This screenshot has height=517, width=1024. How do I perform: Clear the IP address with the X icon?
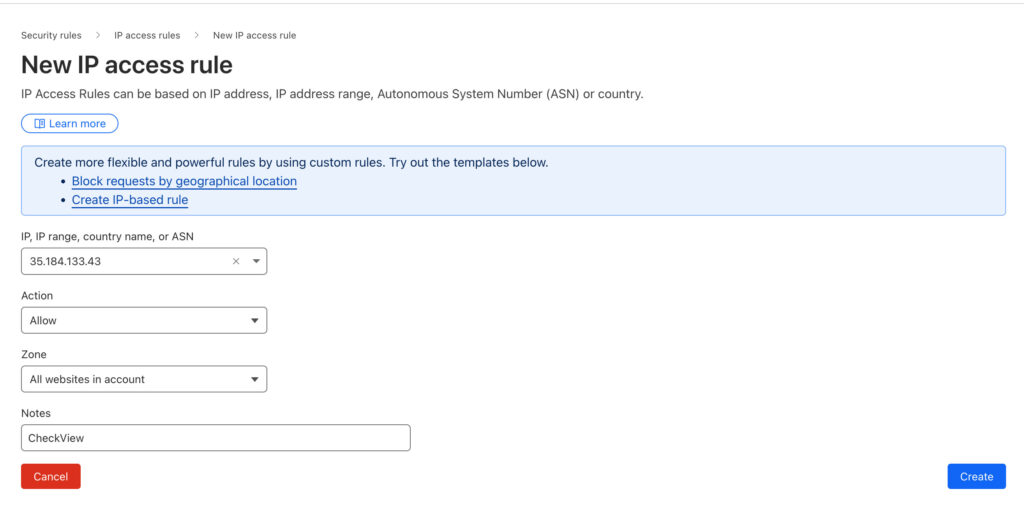[236, 261]
